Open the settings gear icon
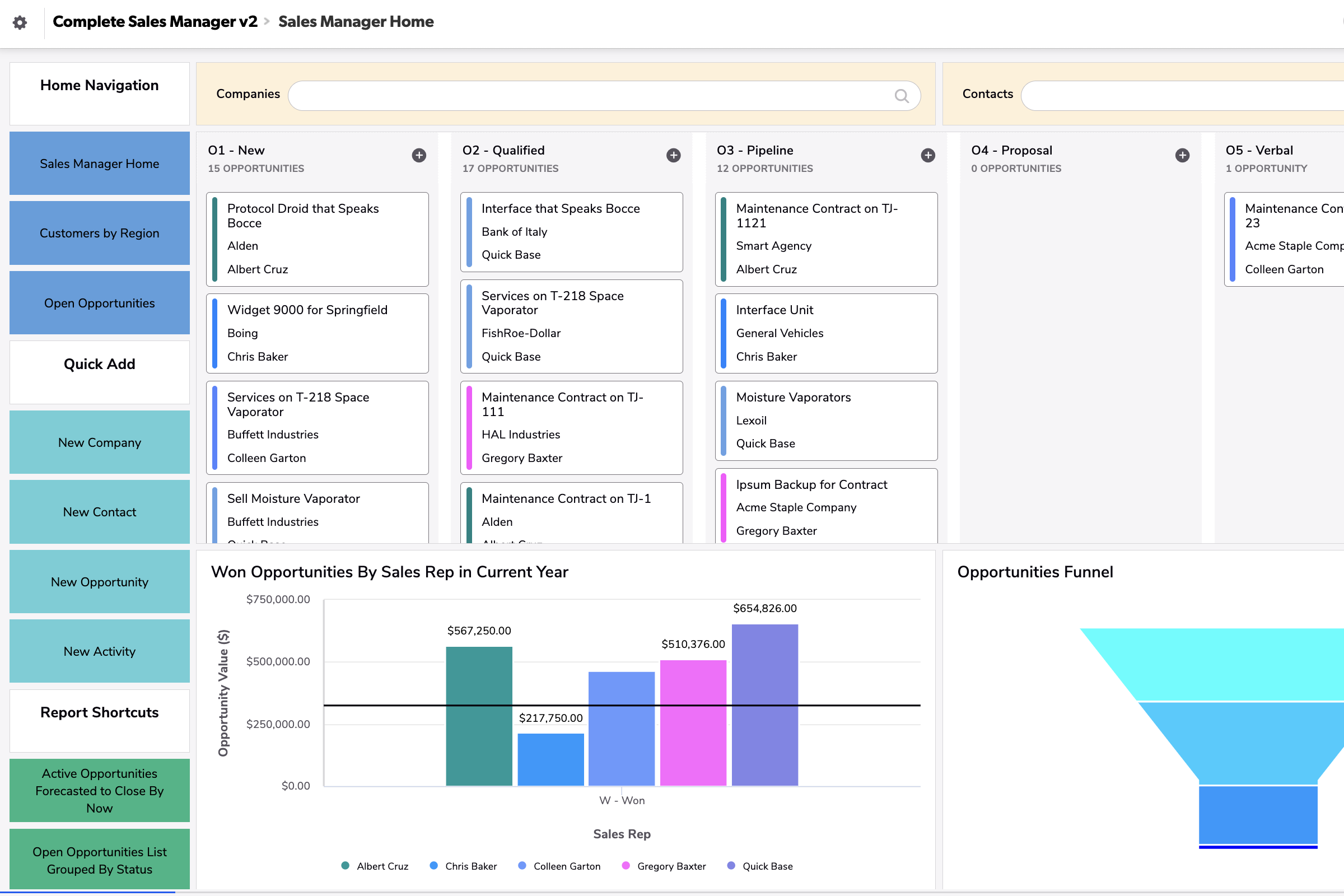The image size is (1344, 896). coord(20,22)
